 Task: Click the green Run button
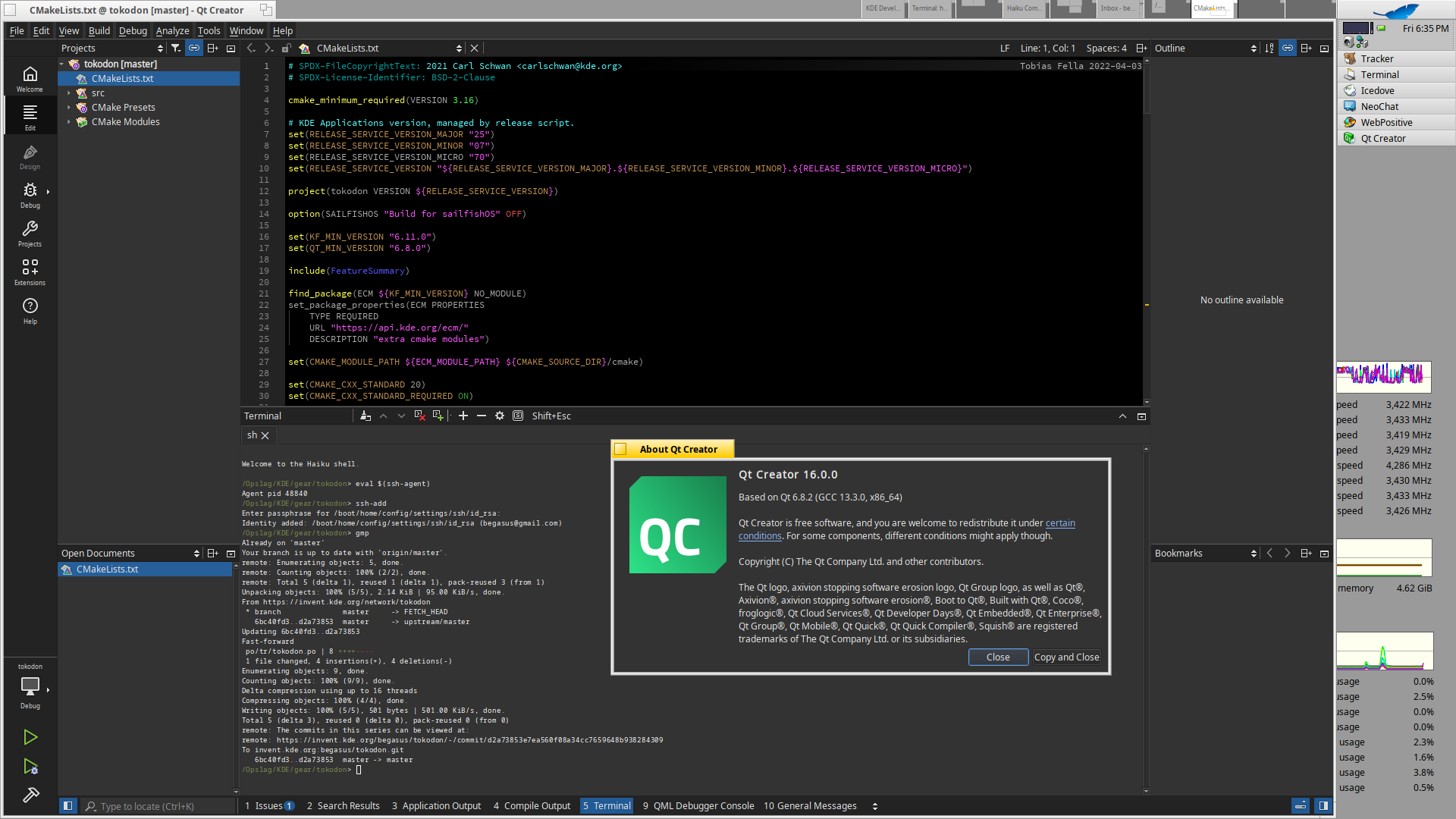click(30, 737)
